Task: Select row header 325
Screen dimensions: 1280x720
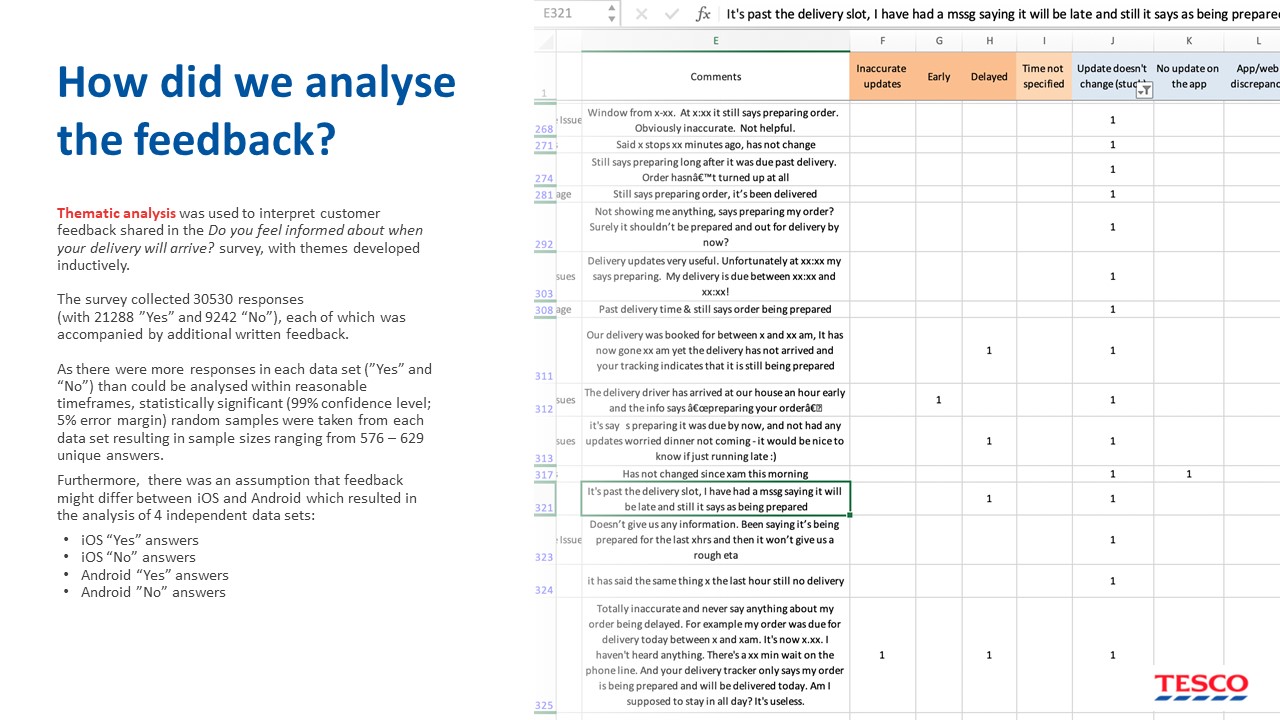Action: pyautogui.click(x=545, y=655)
